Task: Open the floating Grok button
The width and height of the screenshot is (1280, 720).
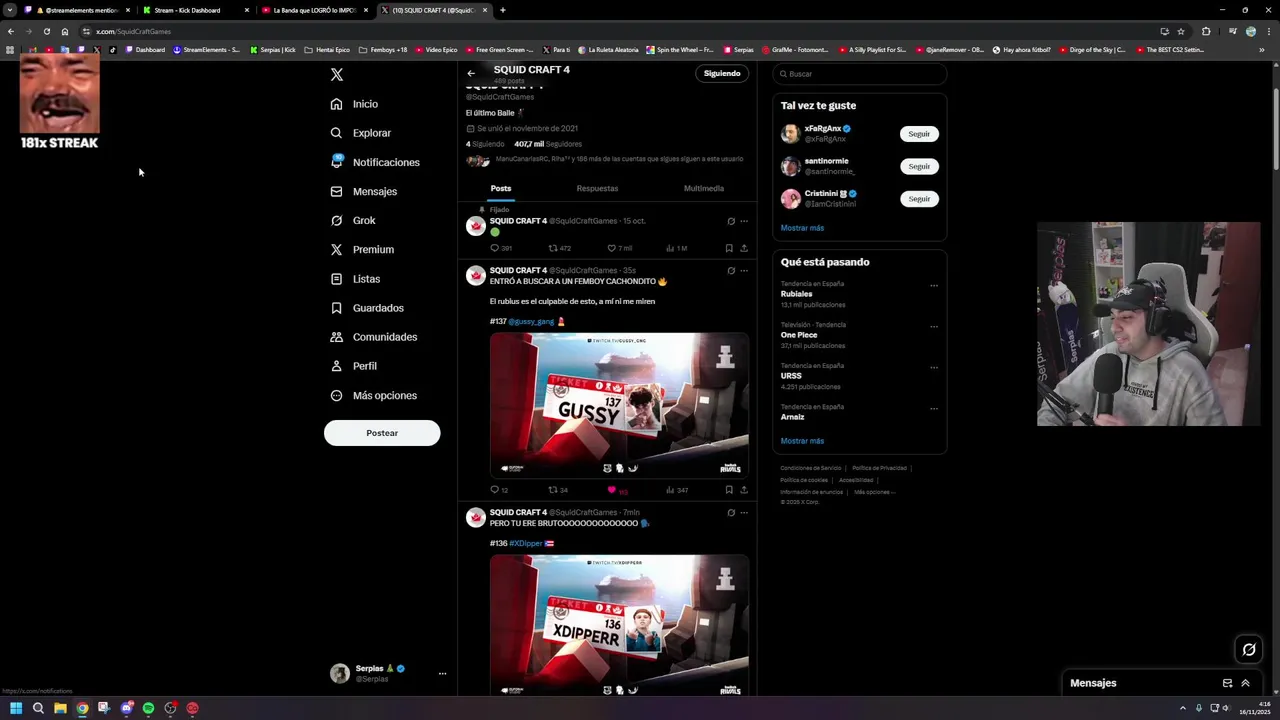Action: [1249, 650]
